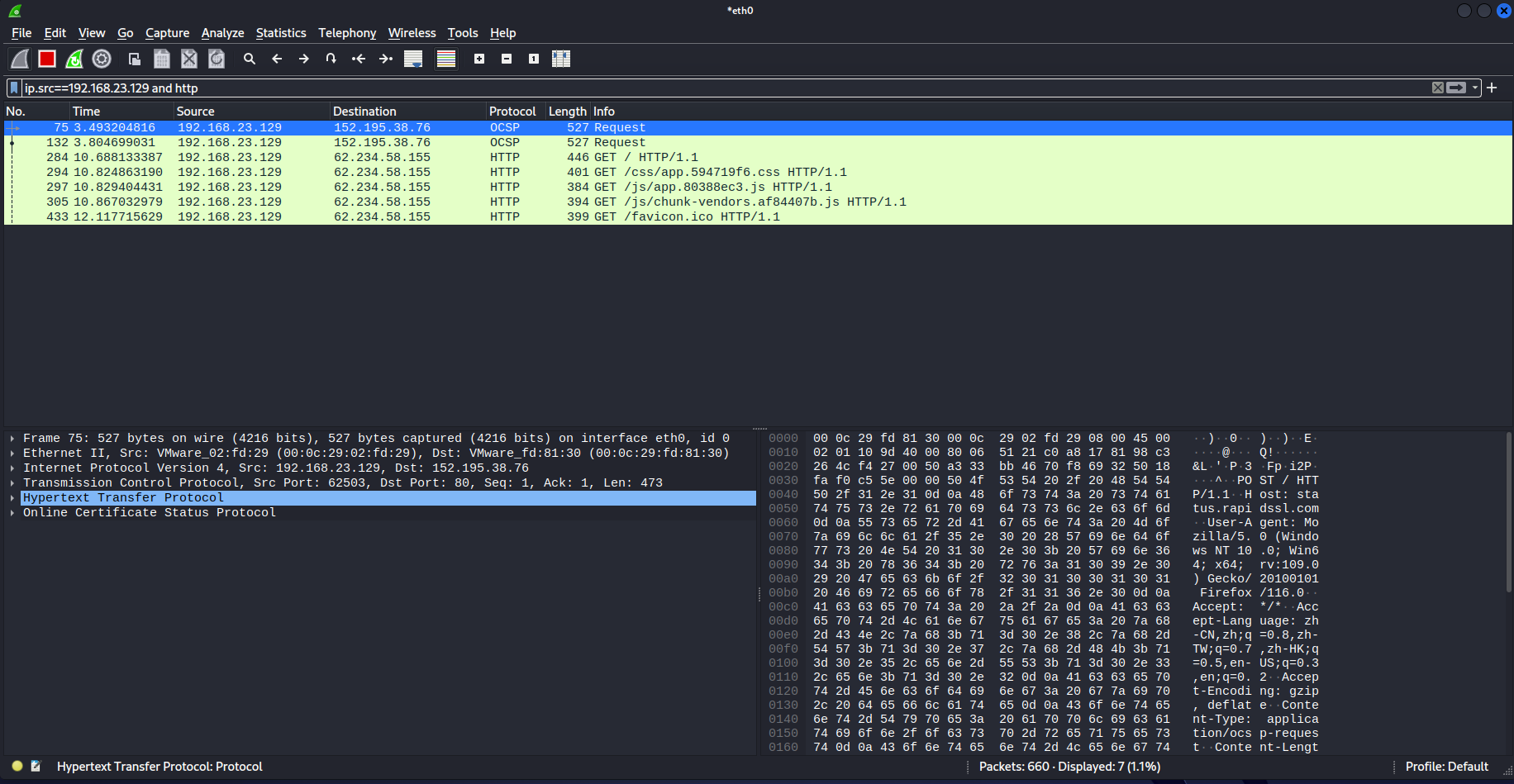Open the Telephony menu
This screenshot has width=1514, height=784.
click(347, 33)
